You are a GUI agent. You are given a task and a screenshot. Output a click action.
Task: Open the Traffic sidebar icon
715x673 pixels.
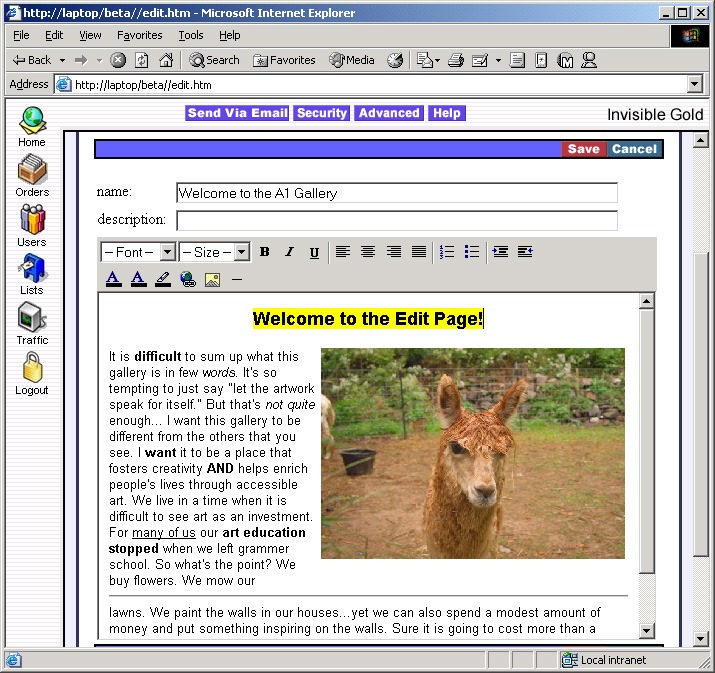[x=32, y=317]
